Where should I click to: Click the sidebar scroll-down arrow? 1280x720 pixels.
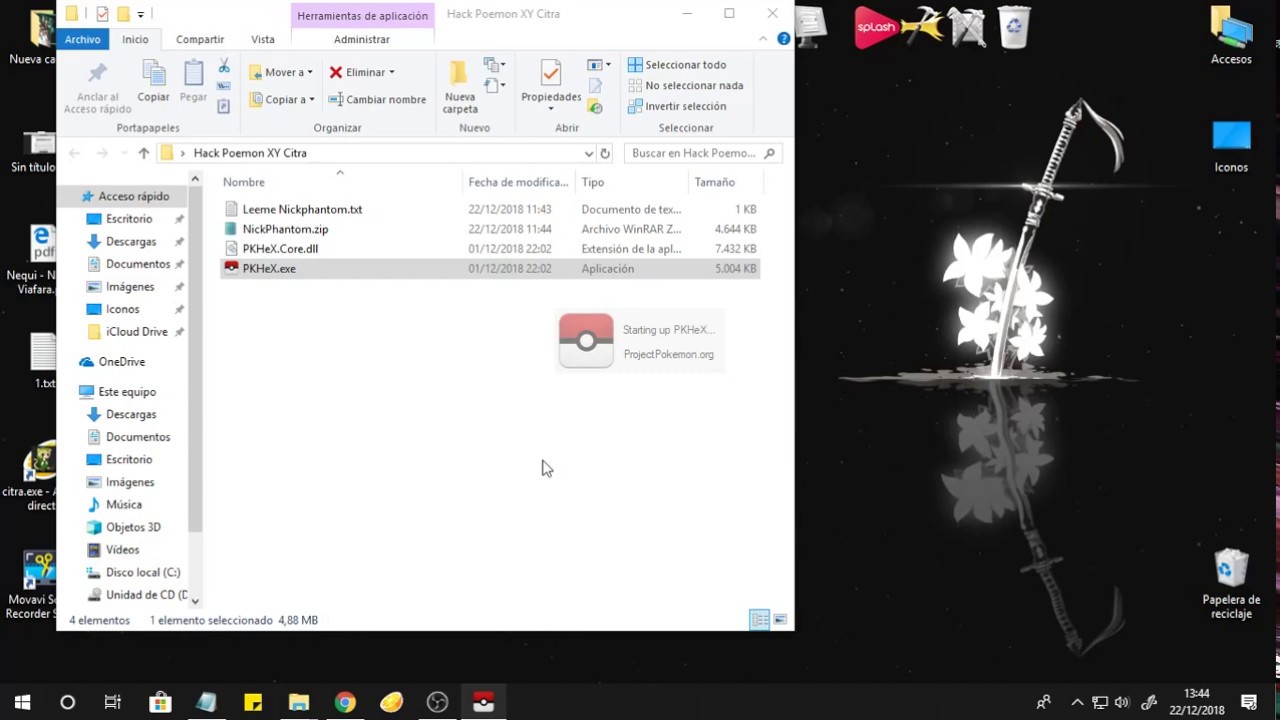[x=195, y=600]
